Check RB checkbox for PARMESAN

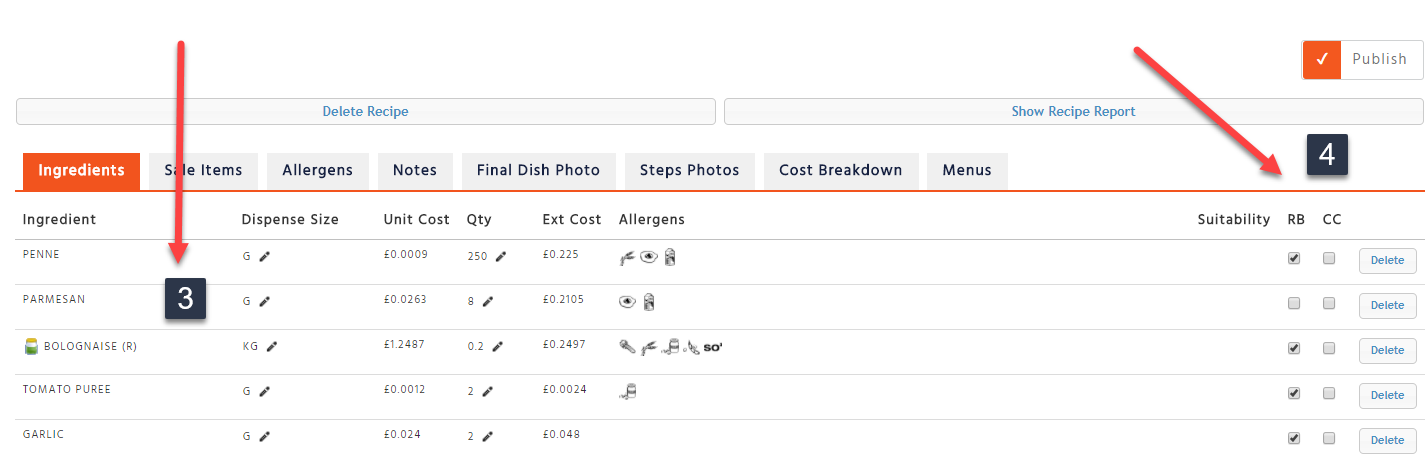pos(1294,303)
